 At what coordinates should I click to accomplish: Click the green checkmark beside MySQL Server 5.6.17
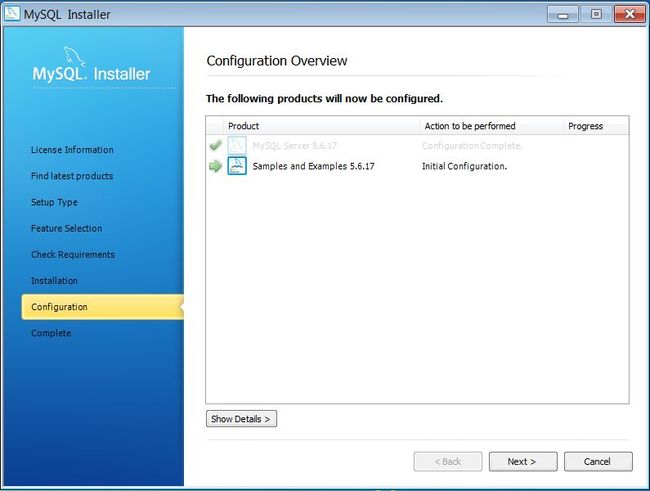tap(216, 146)
